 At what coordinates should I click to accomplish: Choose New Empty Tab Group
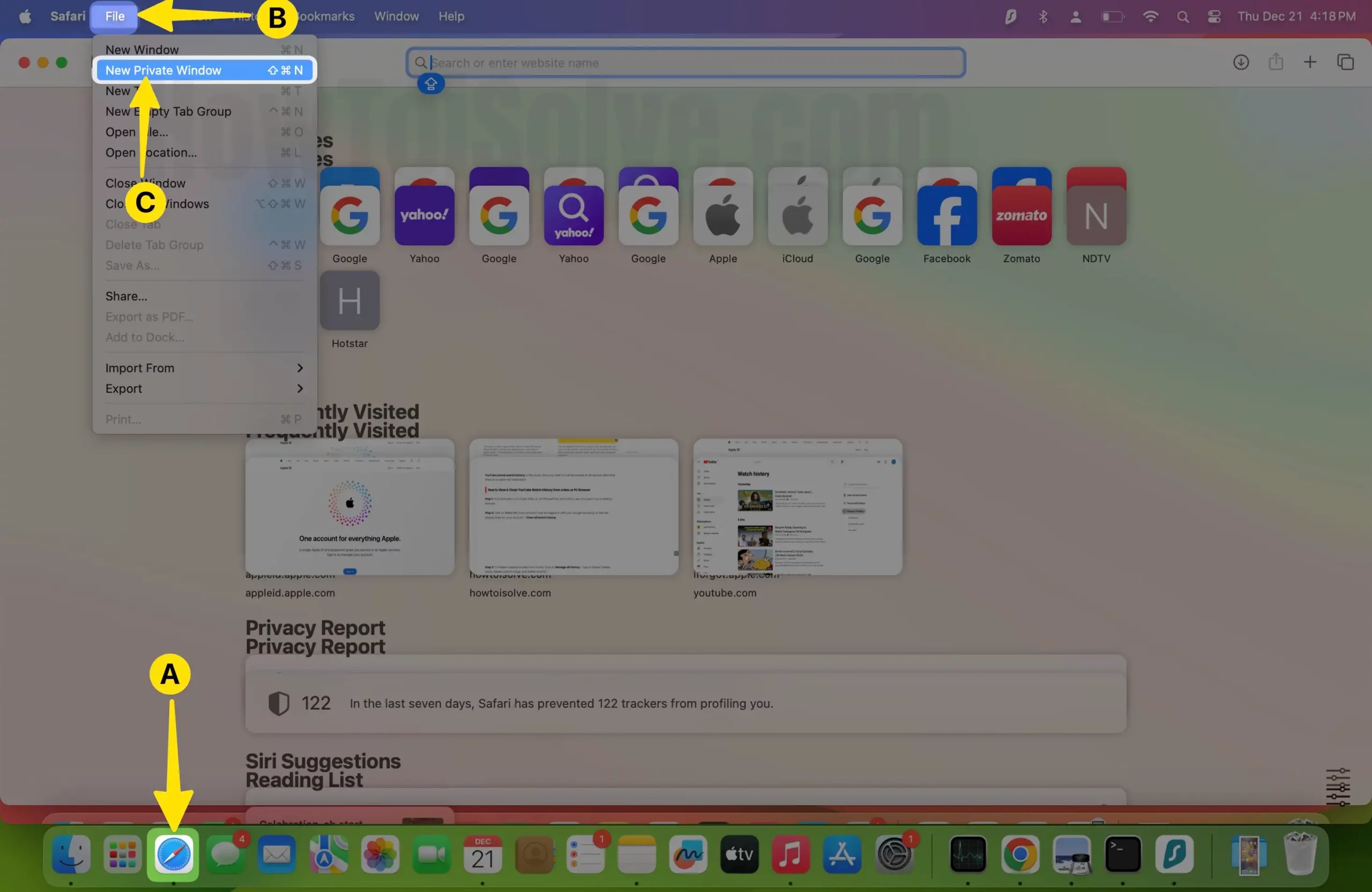pyautogui.click(x=204, y=111)
